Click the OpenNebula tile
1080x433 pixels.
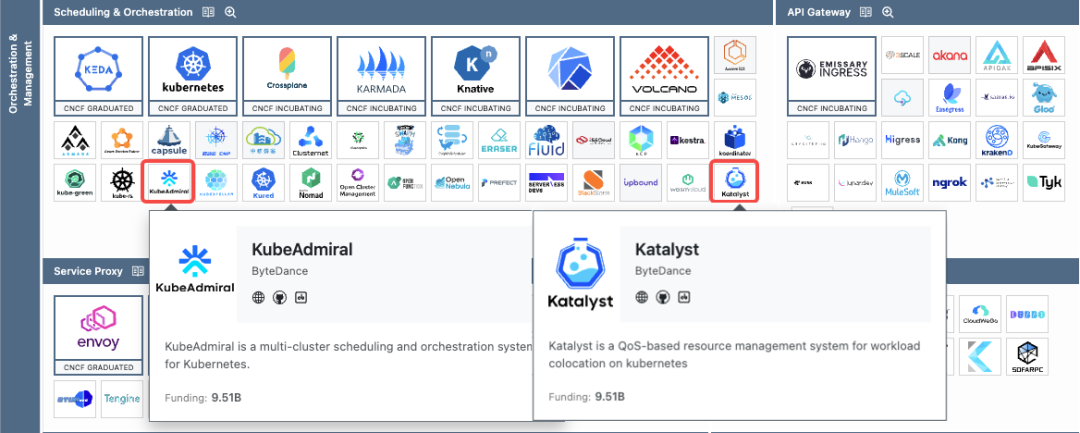click(x=452, y=182)
